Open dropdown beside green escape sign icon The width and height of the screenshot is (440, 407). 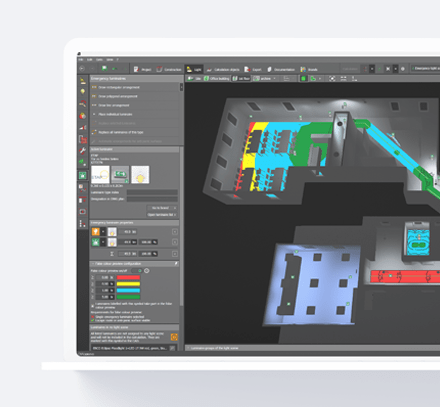[x=103, y=242]
